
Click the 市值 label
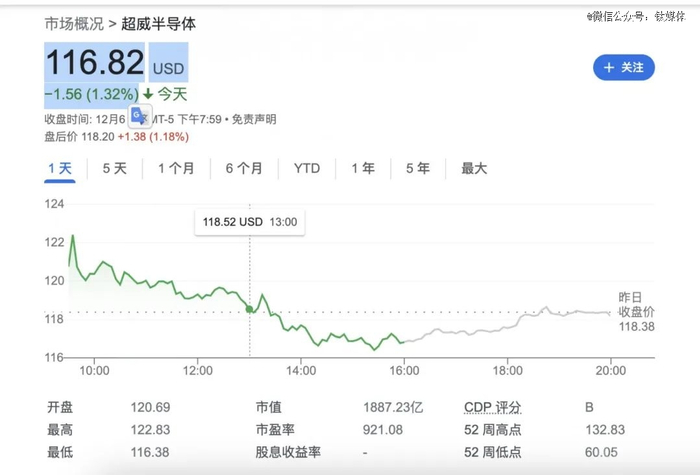click(269, 407)
